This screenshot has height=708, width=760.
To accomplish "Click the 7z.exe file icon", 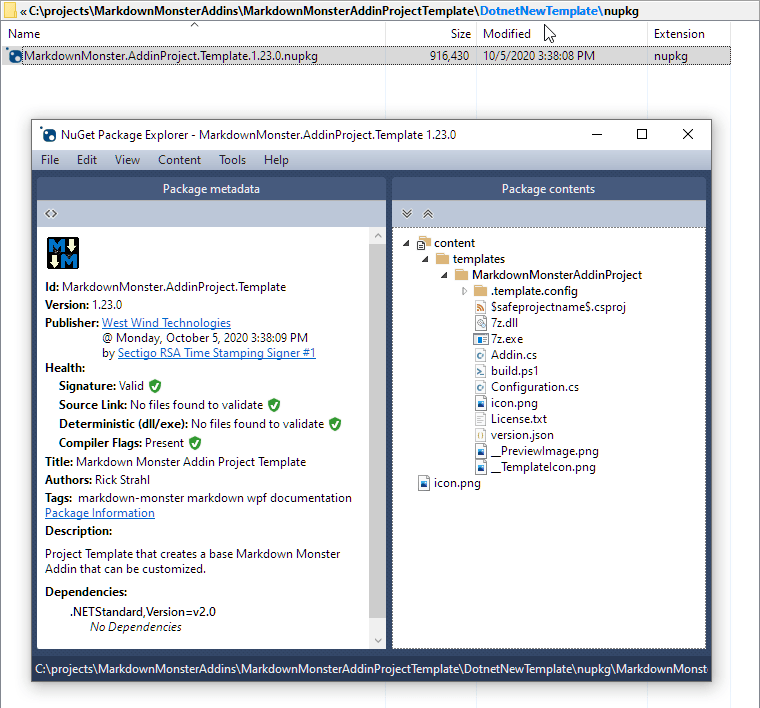I will (480, 339).
